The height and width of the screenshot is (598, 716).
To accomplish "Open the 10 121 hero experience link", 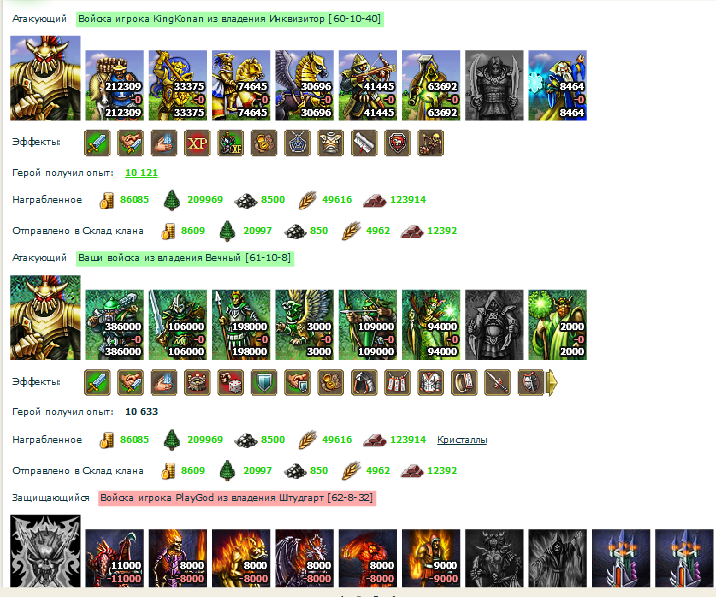I will click(141, 173).
